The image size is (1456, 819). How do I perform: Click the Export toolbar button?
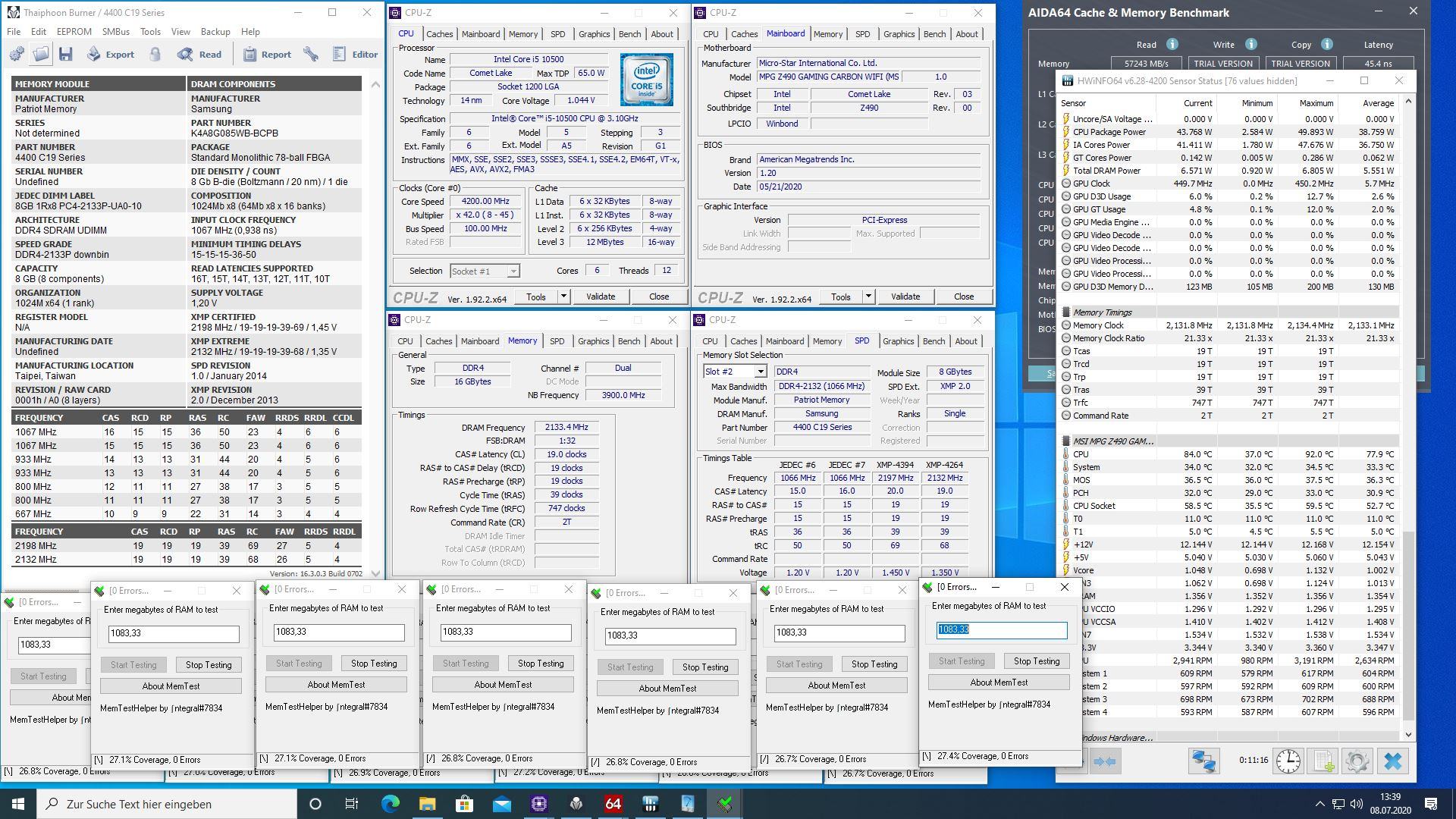coord(111,54)
